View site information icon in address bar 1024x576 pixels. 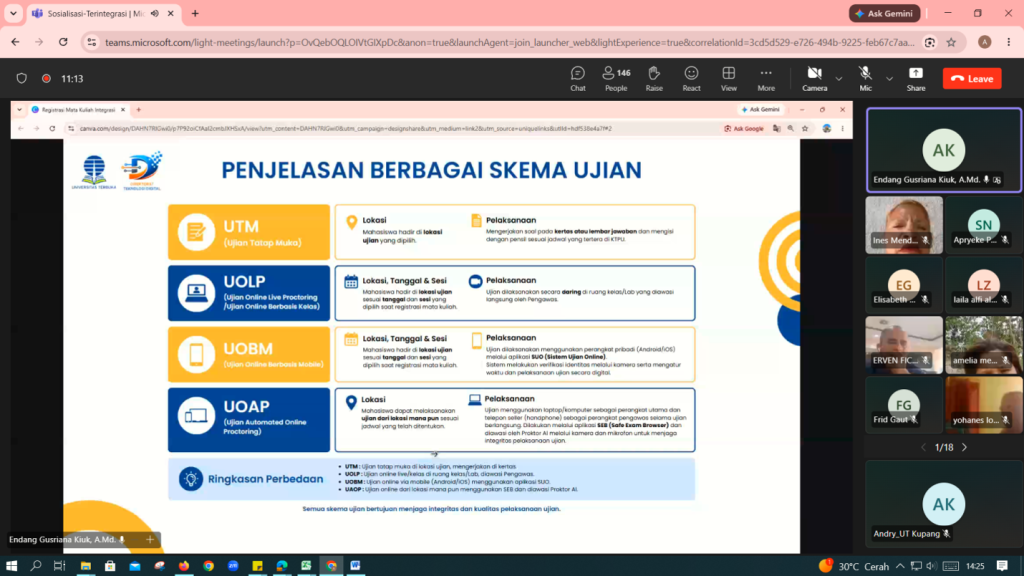91,42
